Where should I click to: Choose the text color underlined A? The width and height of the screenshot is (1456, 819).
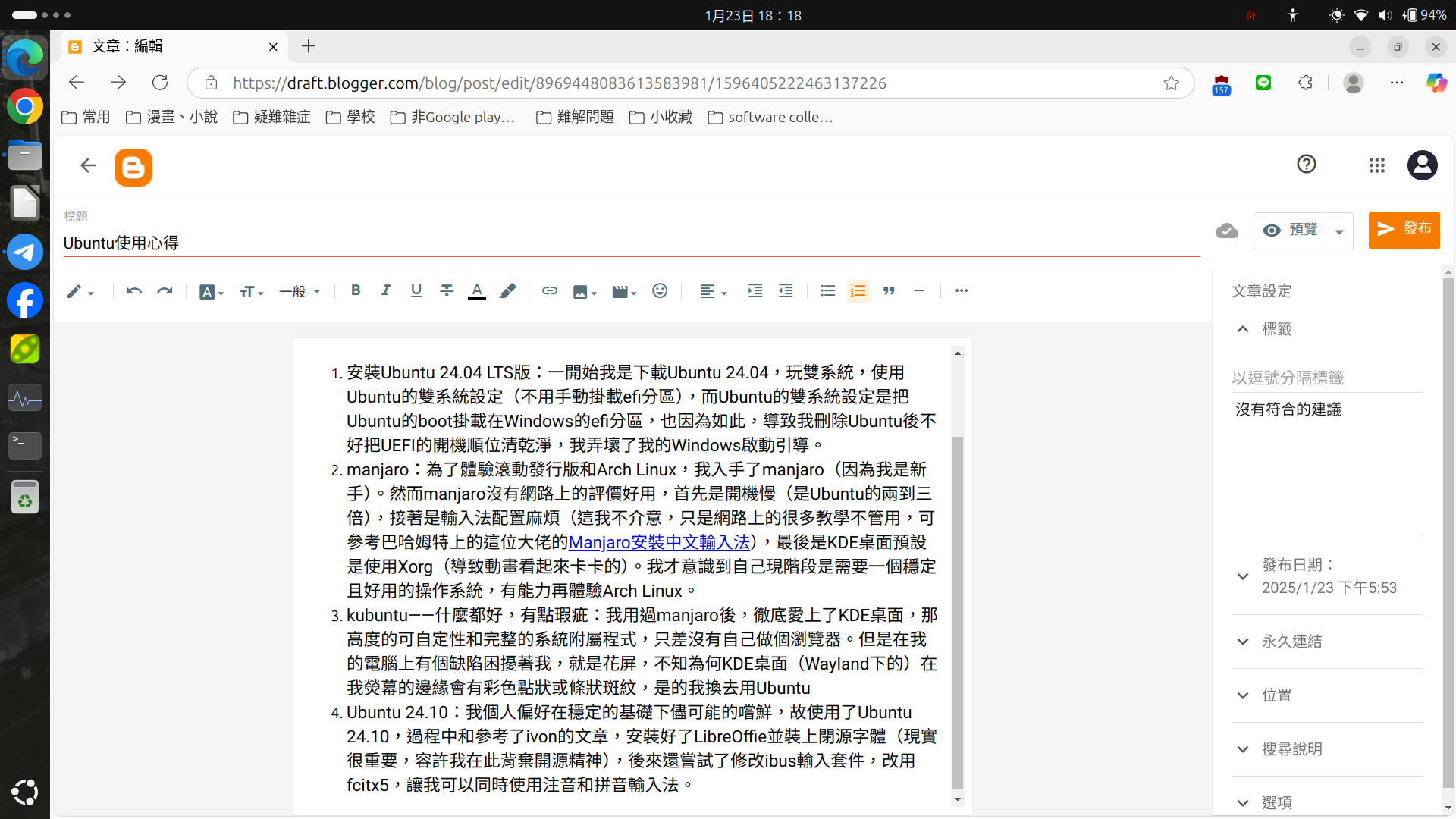(477, 290)
